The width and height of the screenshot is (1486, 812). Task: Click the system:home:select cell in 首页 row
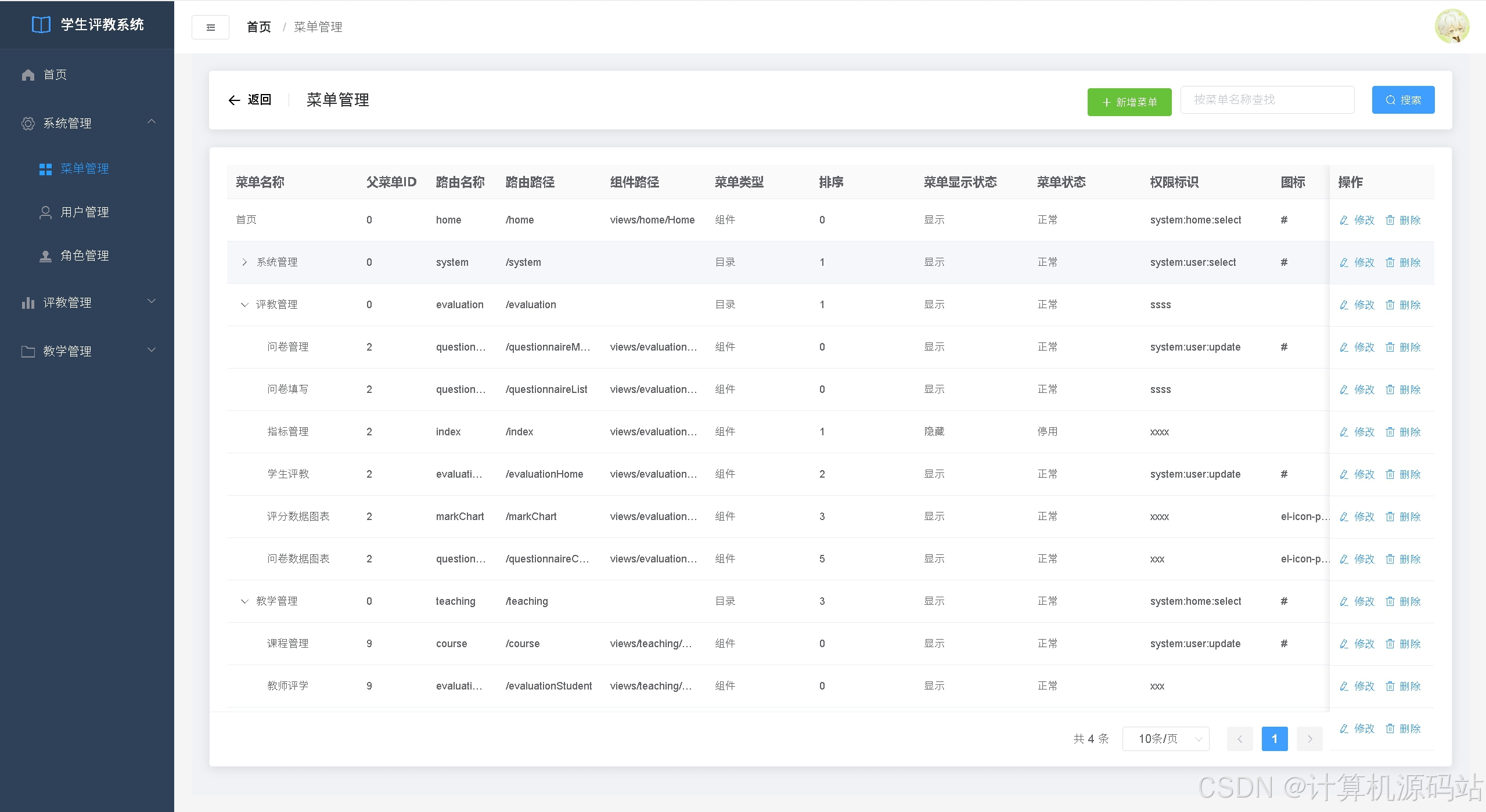point(1196,220)
